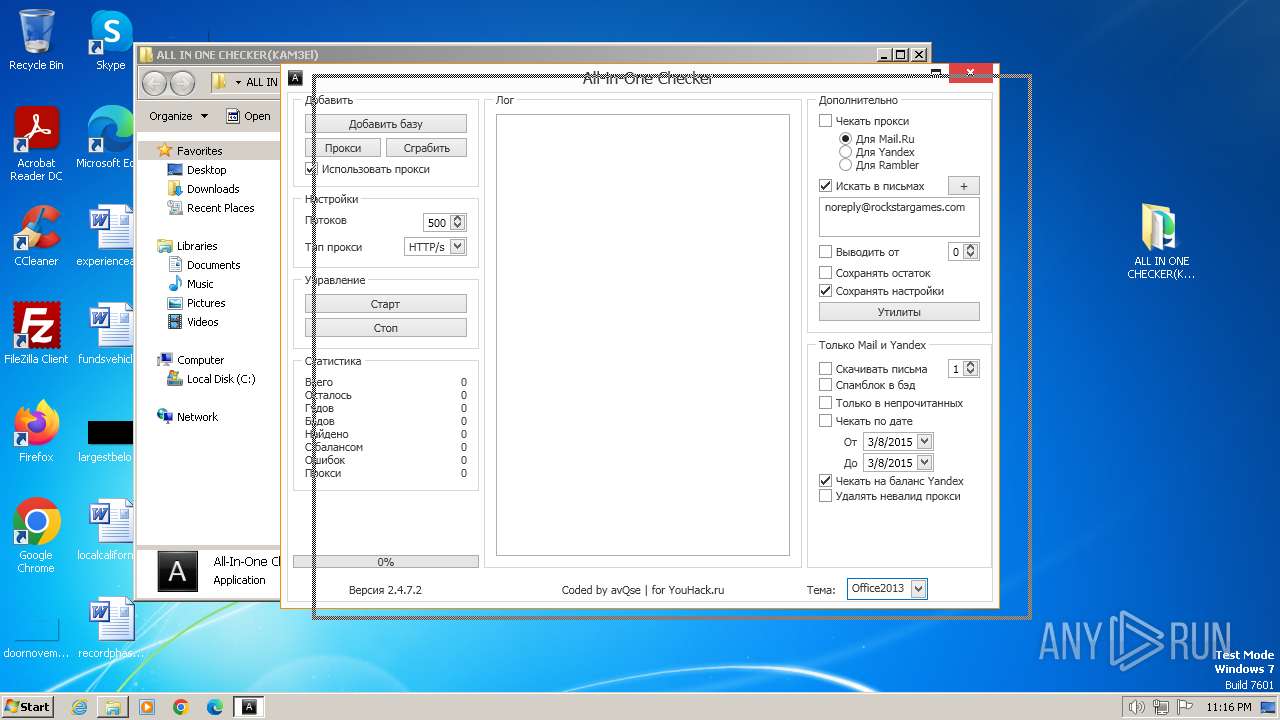The image size is (1280, 720).
Task: Open the Acrobat Reader DC shortcut
Action: click(36, 144)
